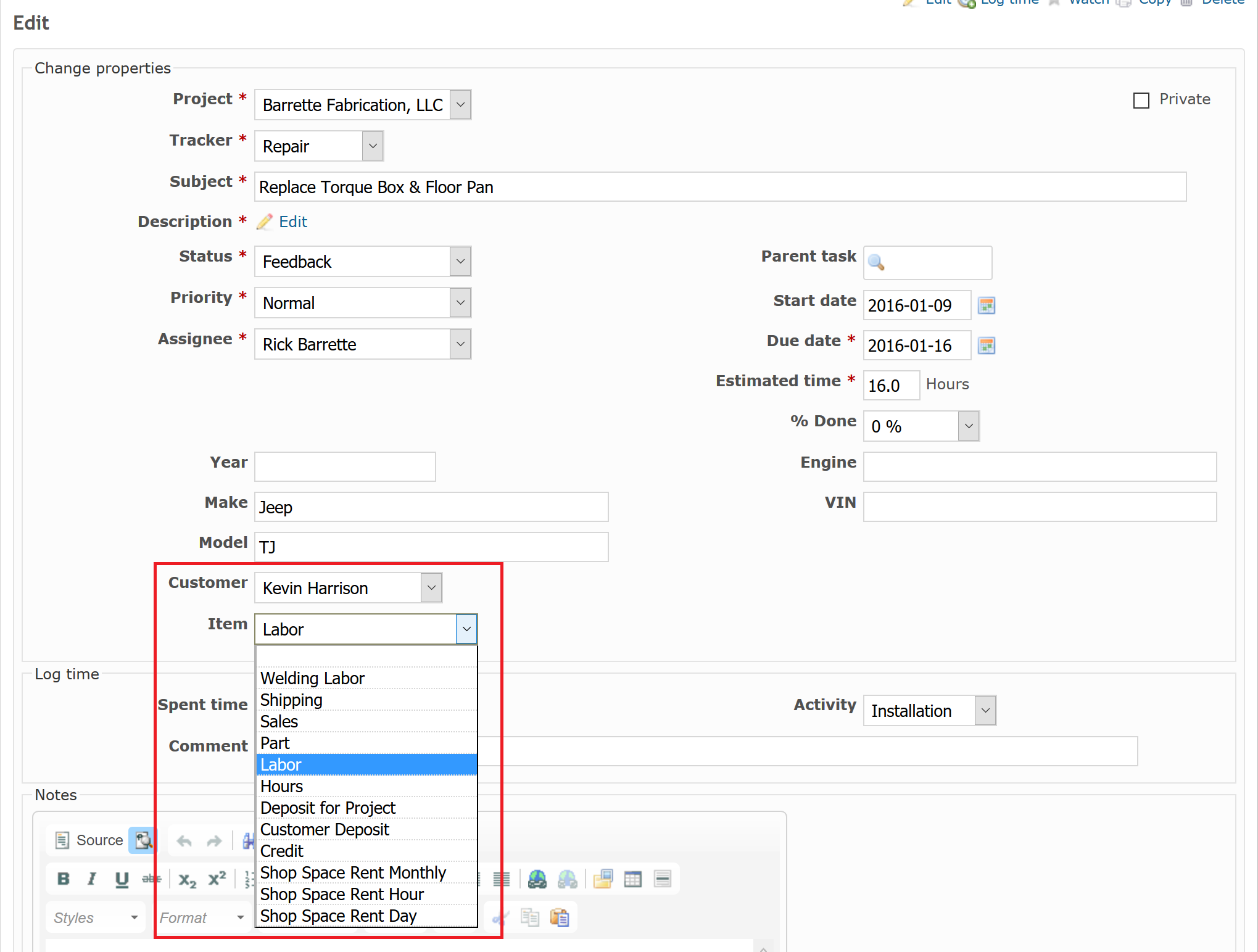Select Customer Deposit from the Item list
Screen dimensions: 1258x952
tap(325, 829)
